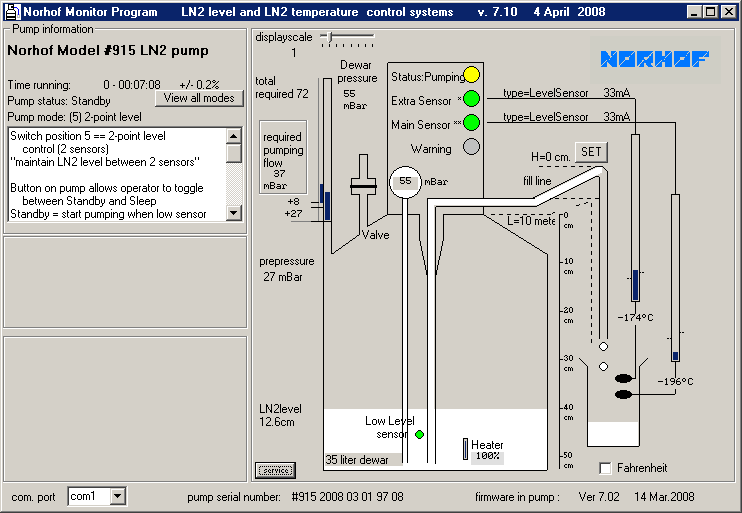Click the required pumping flow 37 mBar box

(283, 157)
